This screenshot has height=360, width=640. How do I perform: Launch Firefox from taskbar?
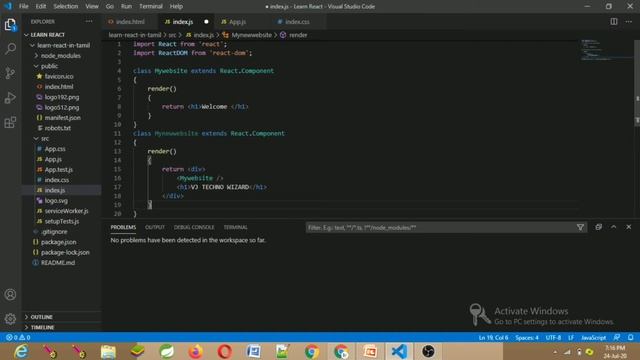point(196,351)
